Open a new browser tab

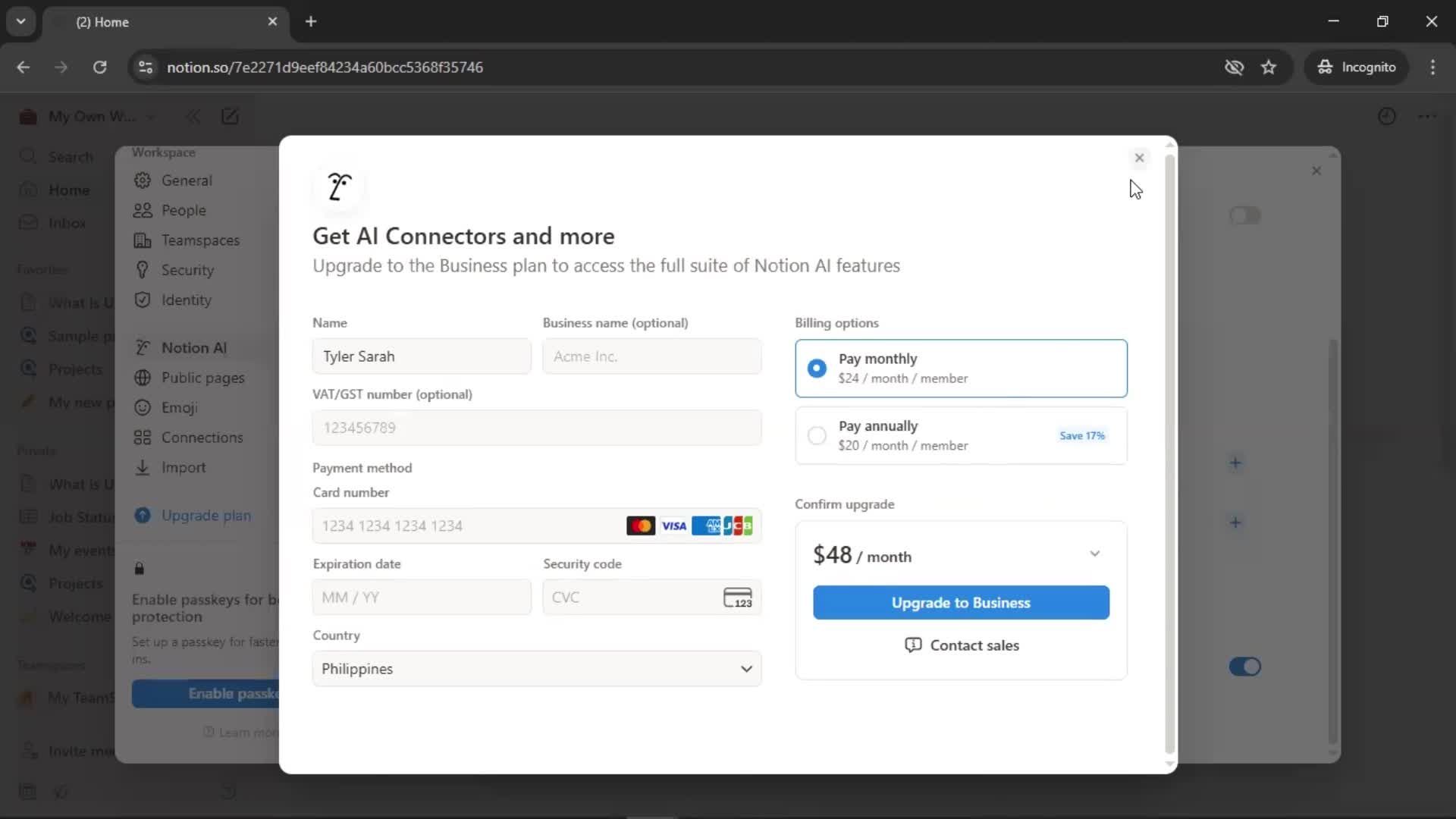[311, 21]
